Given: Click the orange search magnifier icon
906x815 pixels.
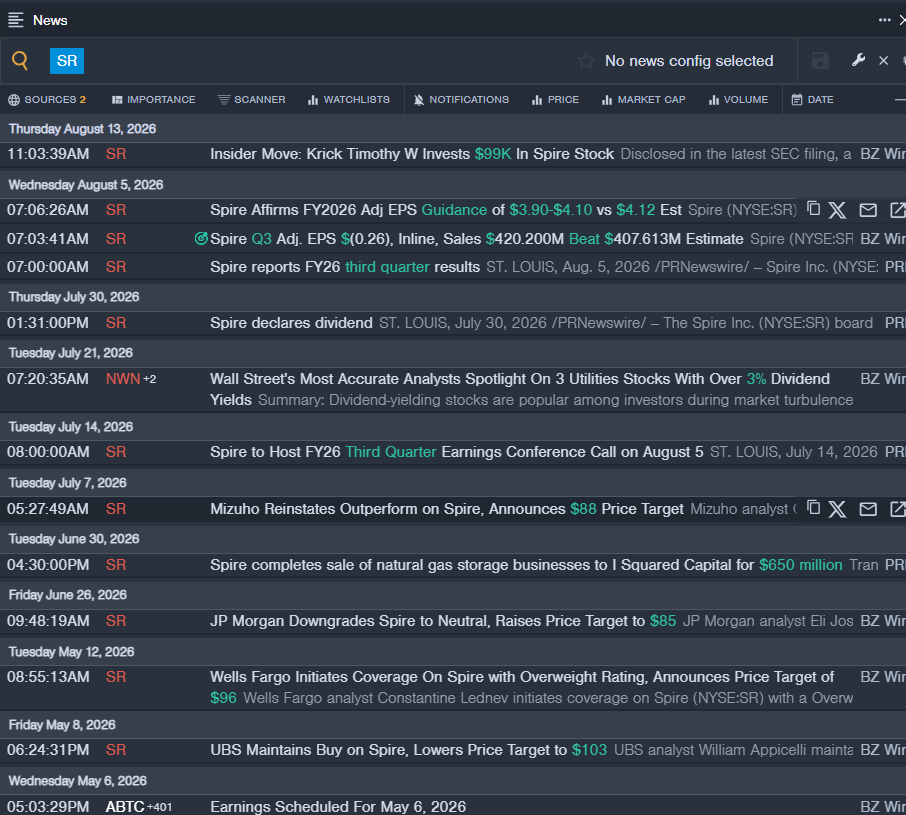Looking at the screenshot, I should tap(20, 61).
